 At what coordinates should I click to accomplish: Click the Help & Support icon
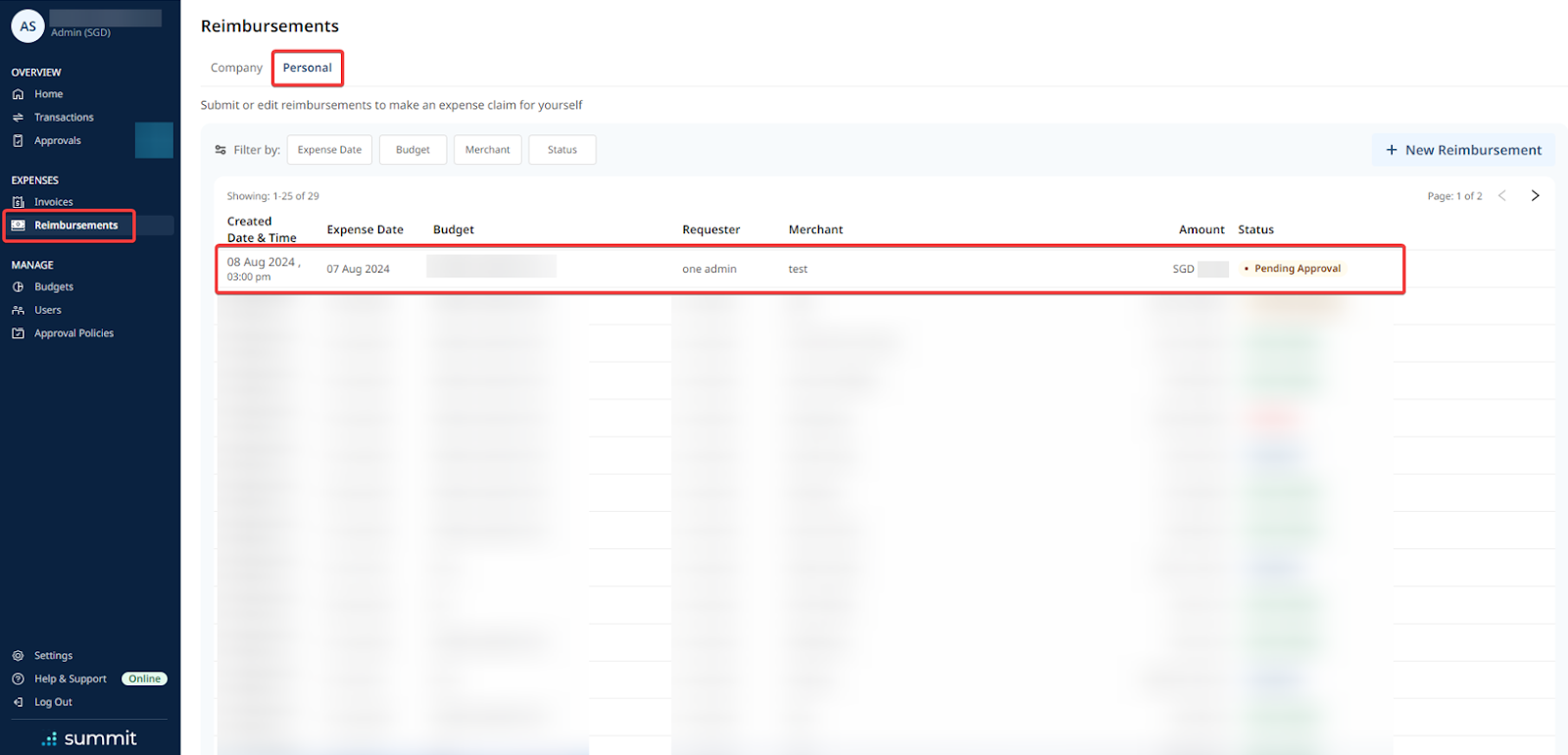18,679
